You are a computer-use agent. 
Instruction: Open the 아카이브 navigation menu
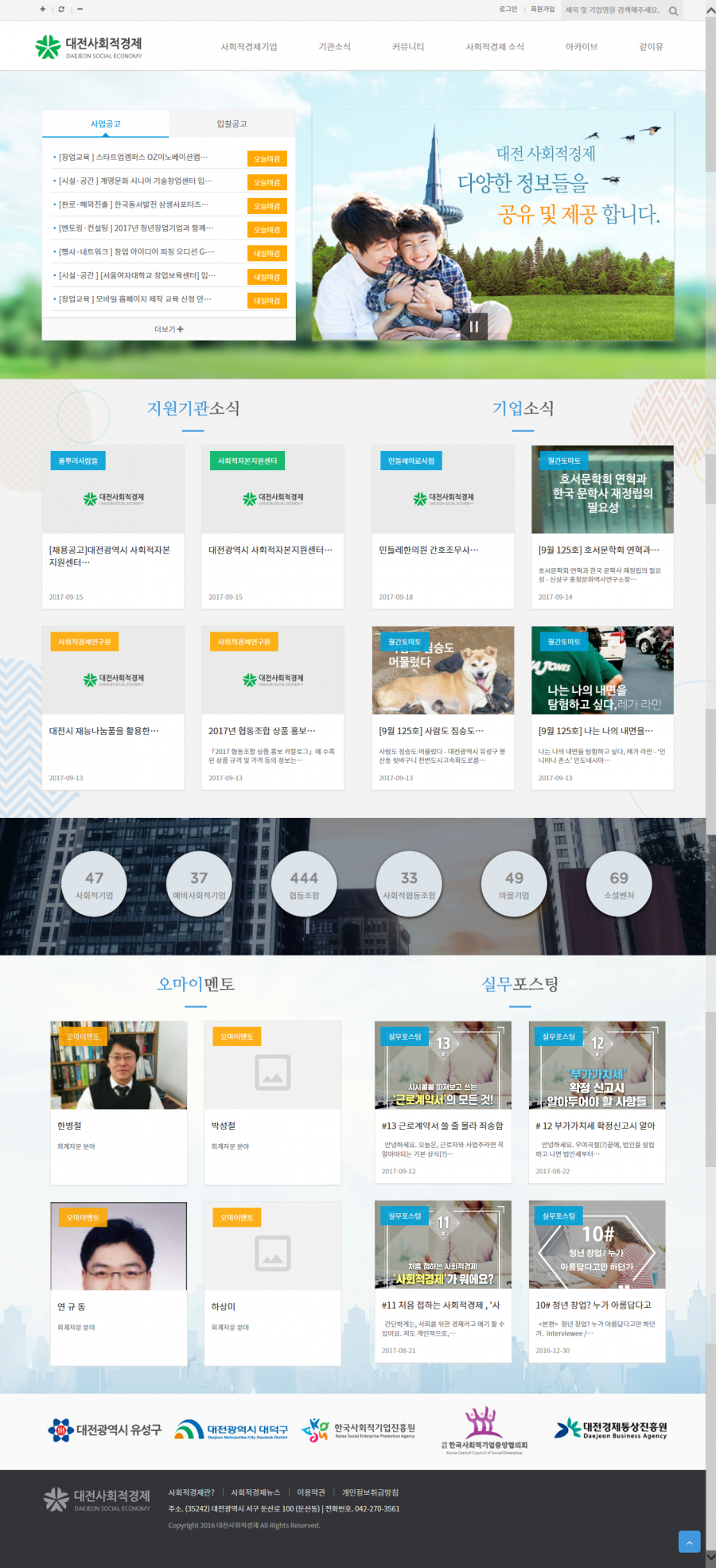pyautogui.click(x=582, y=47)
